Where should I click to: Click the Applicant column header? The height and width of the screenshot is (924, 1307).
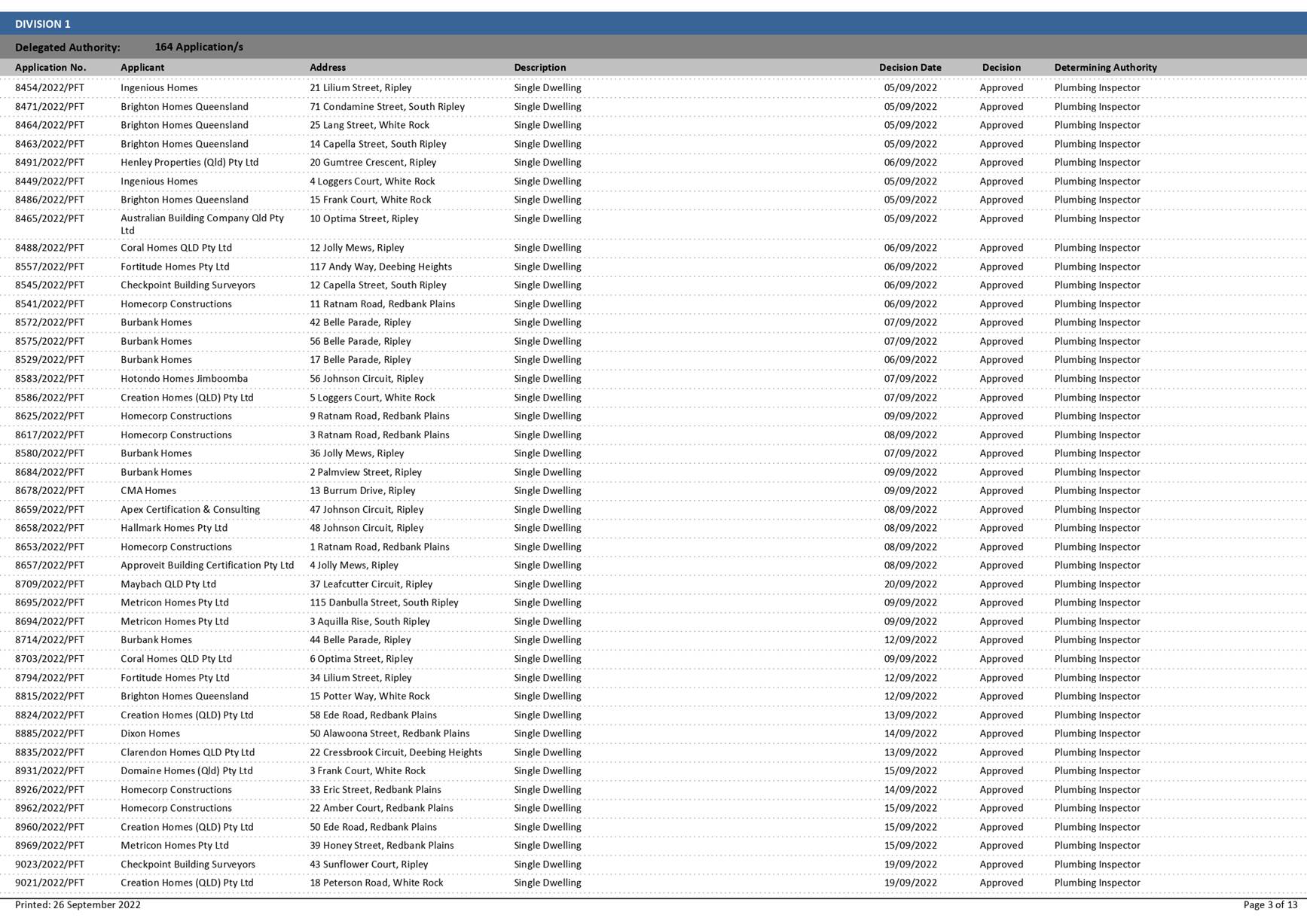(x=142, y=67)
